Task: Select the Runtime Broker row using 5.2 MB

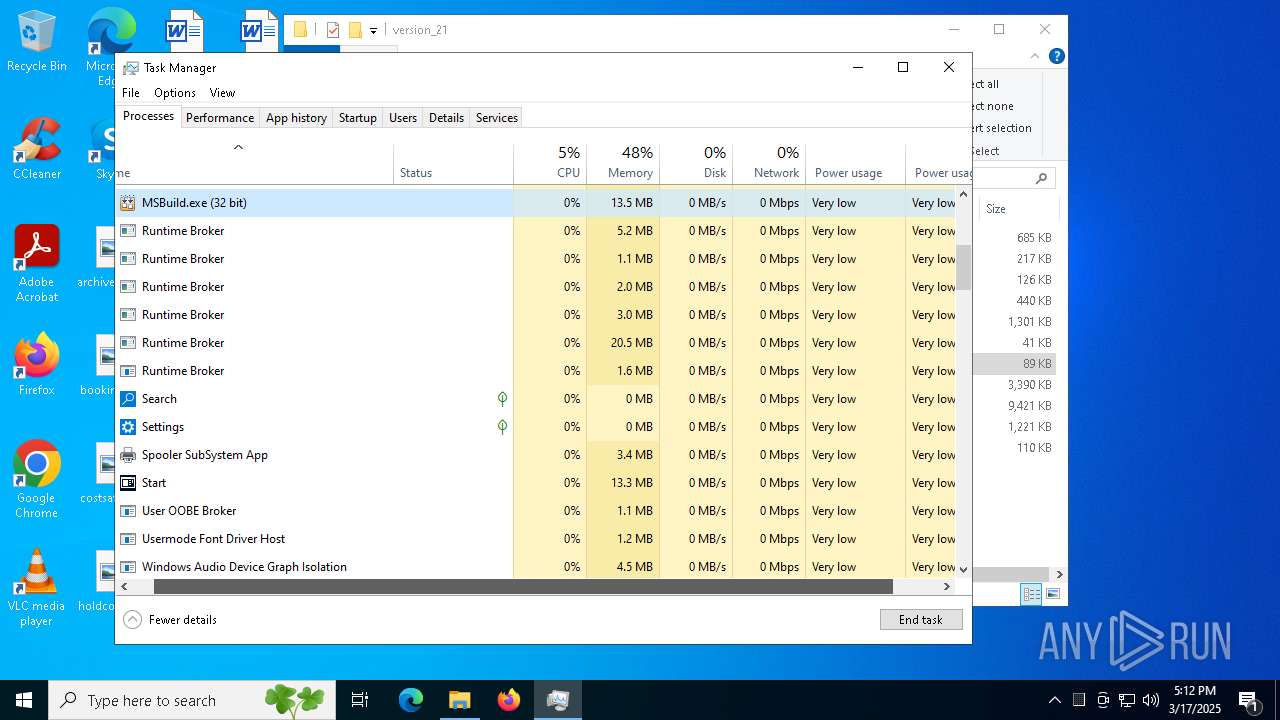Action: pyautogui.click(x=536, y=231)
